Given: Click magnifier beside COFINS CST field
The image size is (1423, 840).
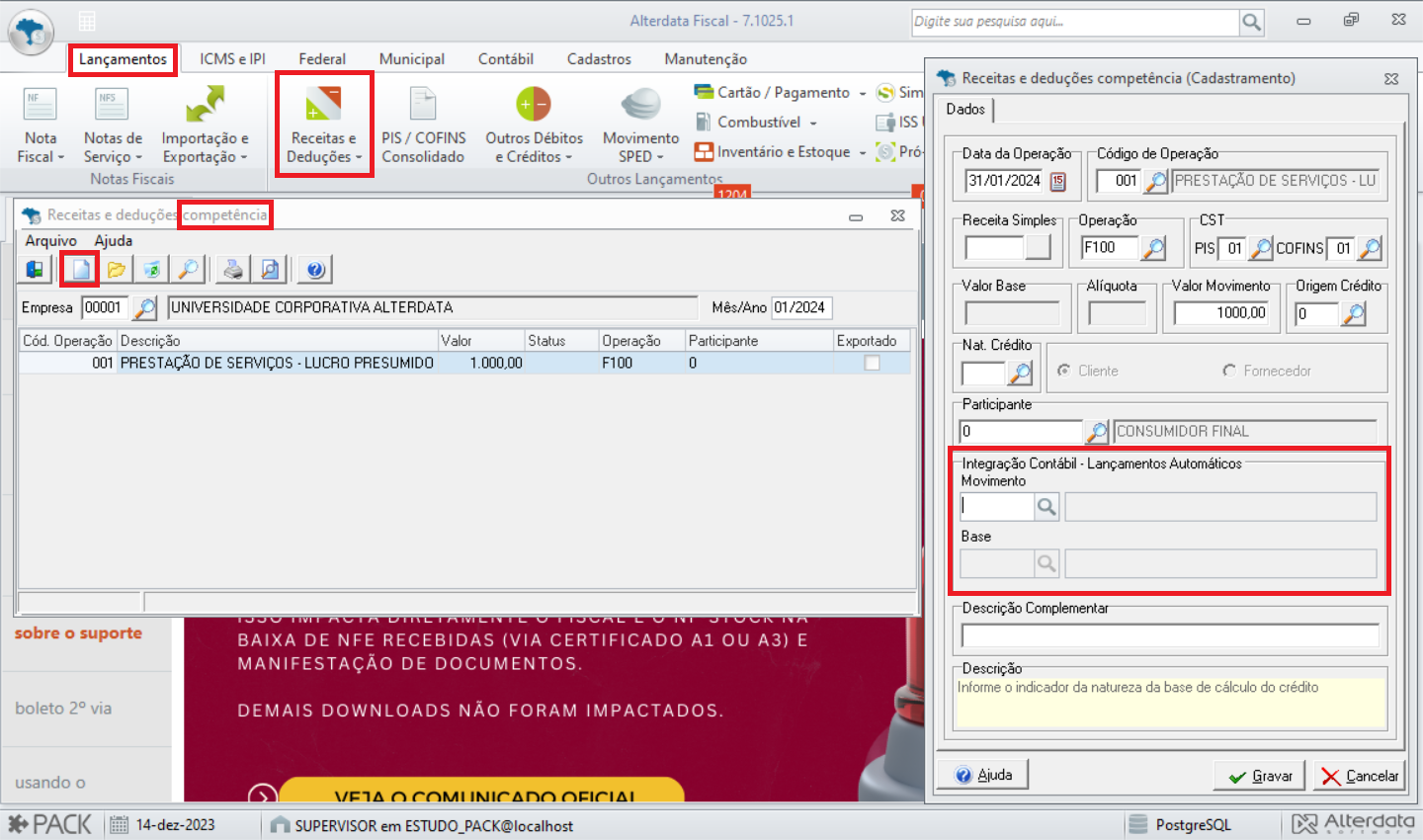Looking at the screenshot, I should tap(1370, 248).
